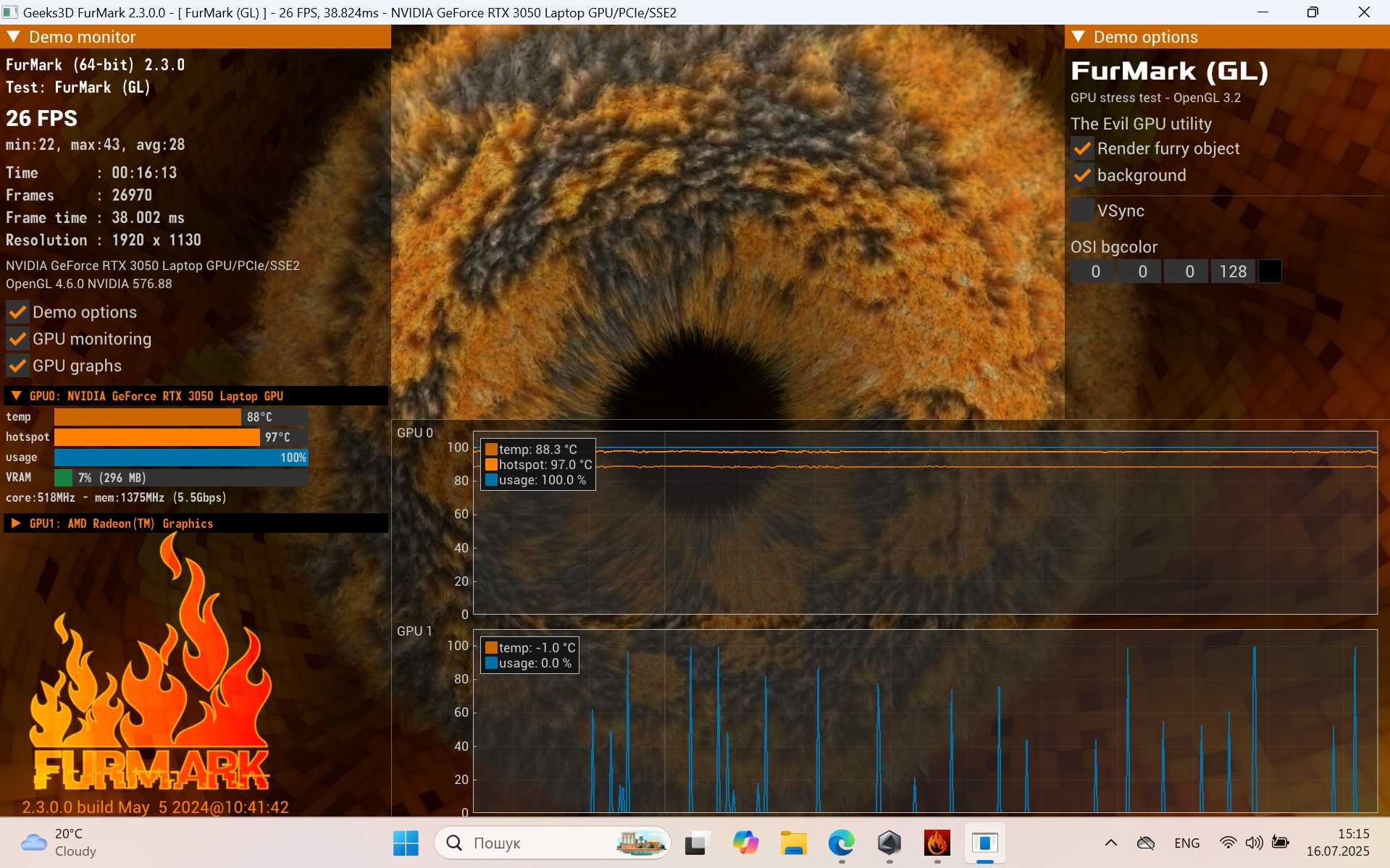This screenshot has width=1390, height=868.
Task: Open Wi-Fi network settings icon
Action: click(x=1228, y=843)
